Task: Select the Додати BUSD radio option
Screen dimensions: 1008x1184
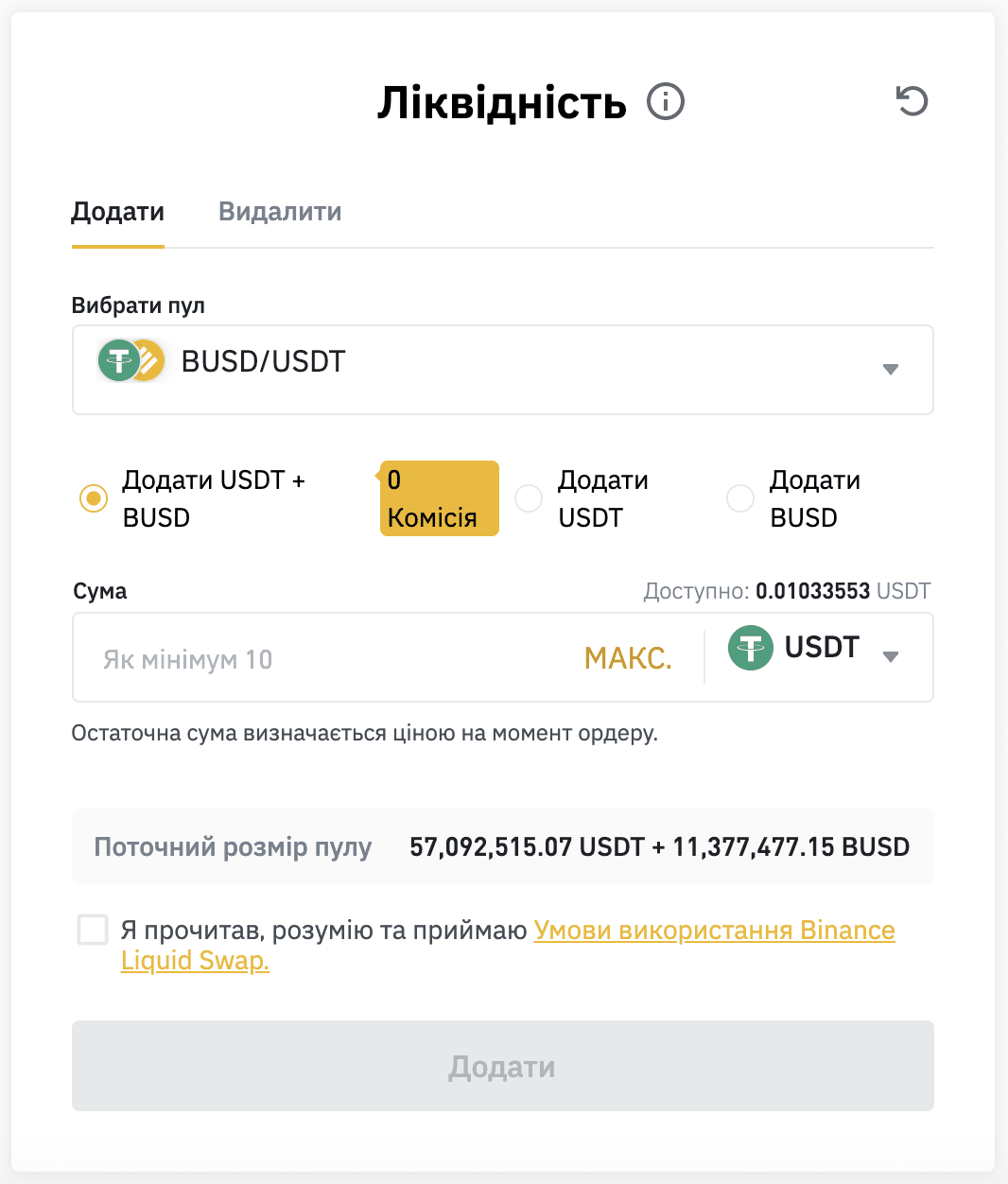Action: [x=740, y=498]
